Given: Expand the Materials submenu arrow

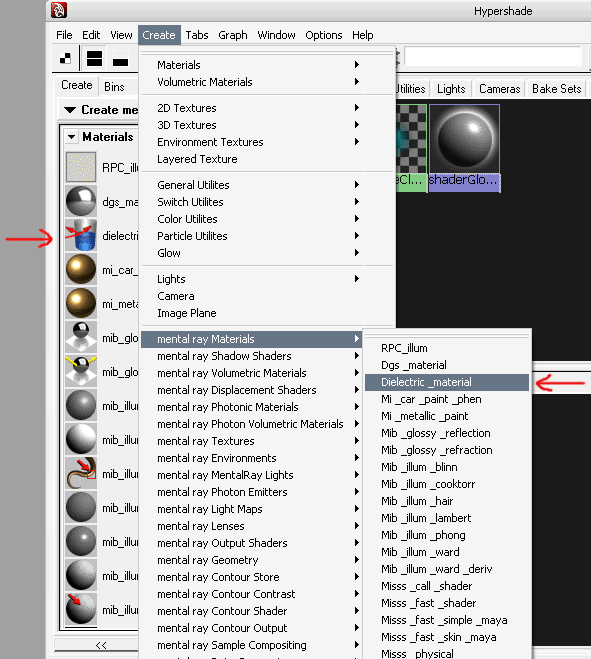Looking at the screenshot, I should click(x=356, y=65).
